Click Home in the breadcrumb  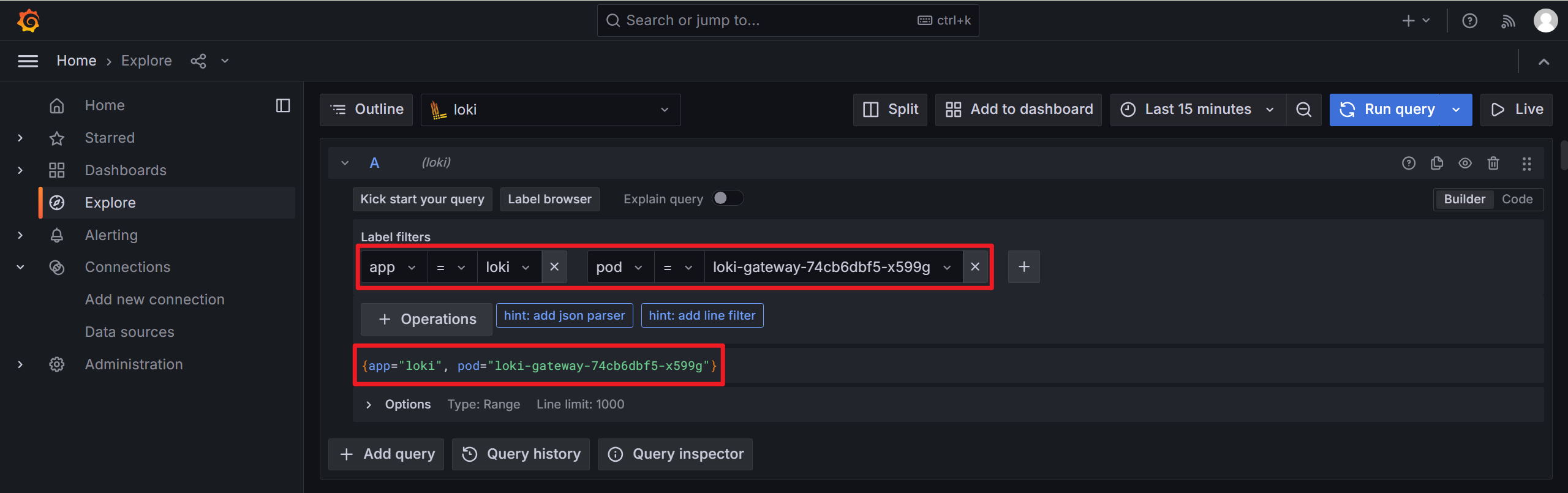point(77,61)
